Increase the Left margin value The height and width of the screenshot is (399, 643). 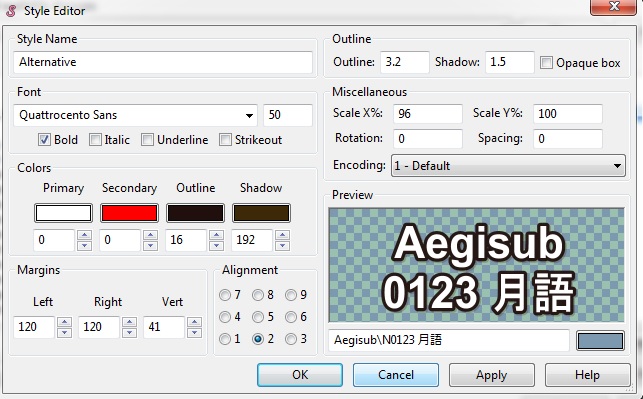[x=64, y=322]
